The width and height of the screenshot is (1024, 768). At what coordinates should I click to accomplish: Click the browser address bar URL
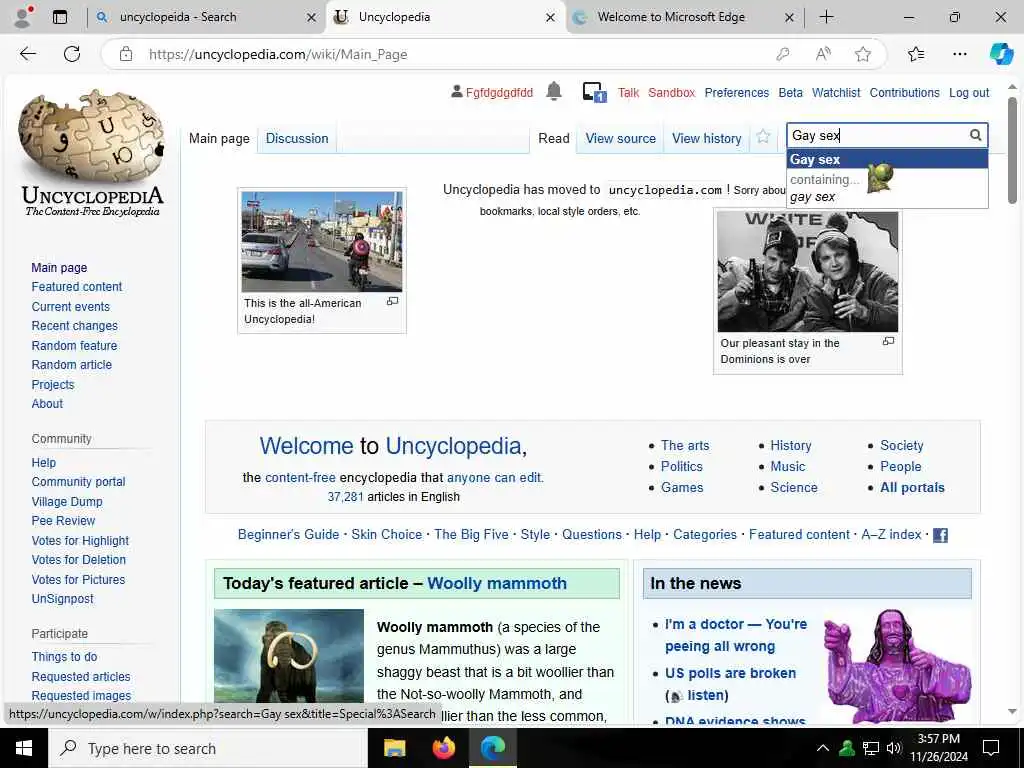278,54
